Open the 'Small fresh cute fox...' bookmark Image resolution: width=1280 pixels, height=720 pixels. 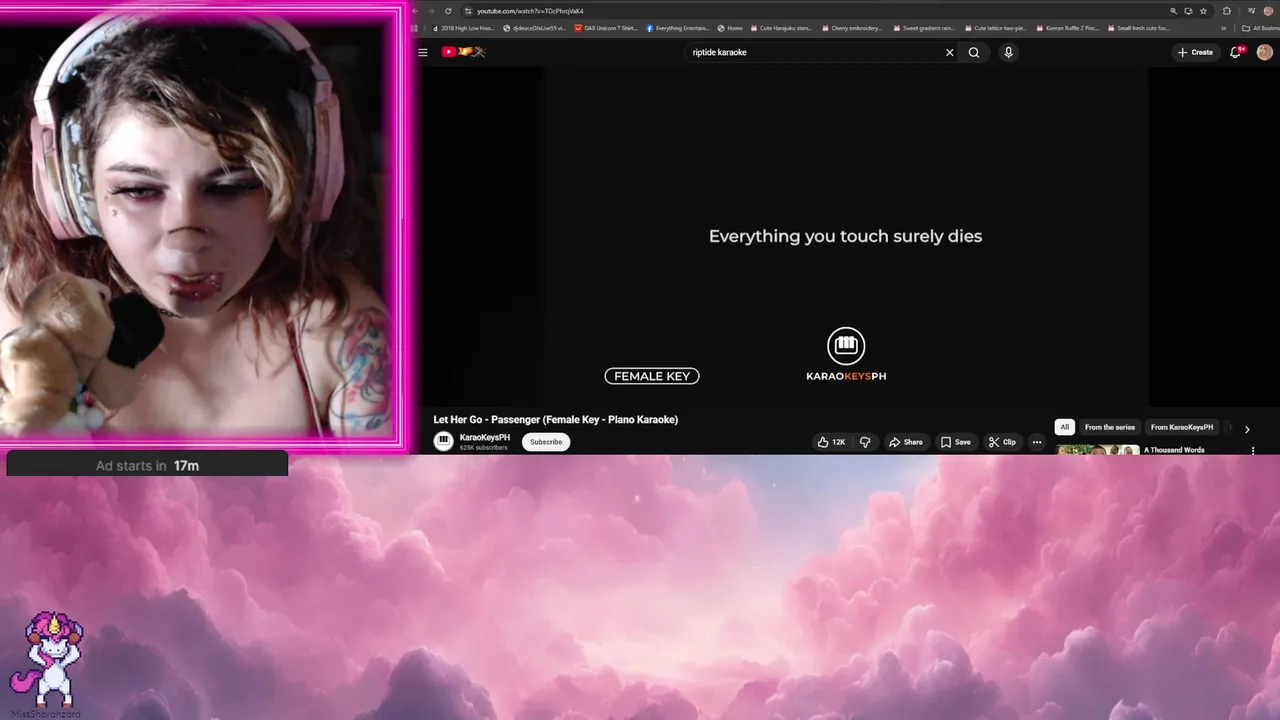pos(1139,28)
